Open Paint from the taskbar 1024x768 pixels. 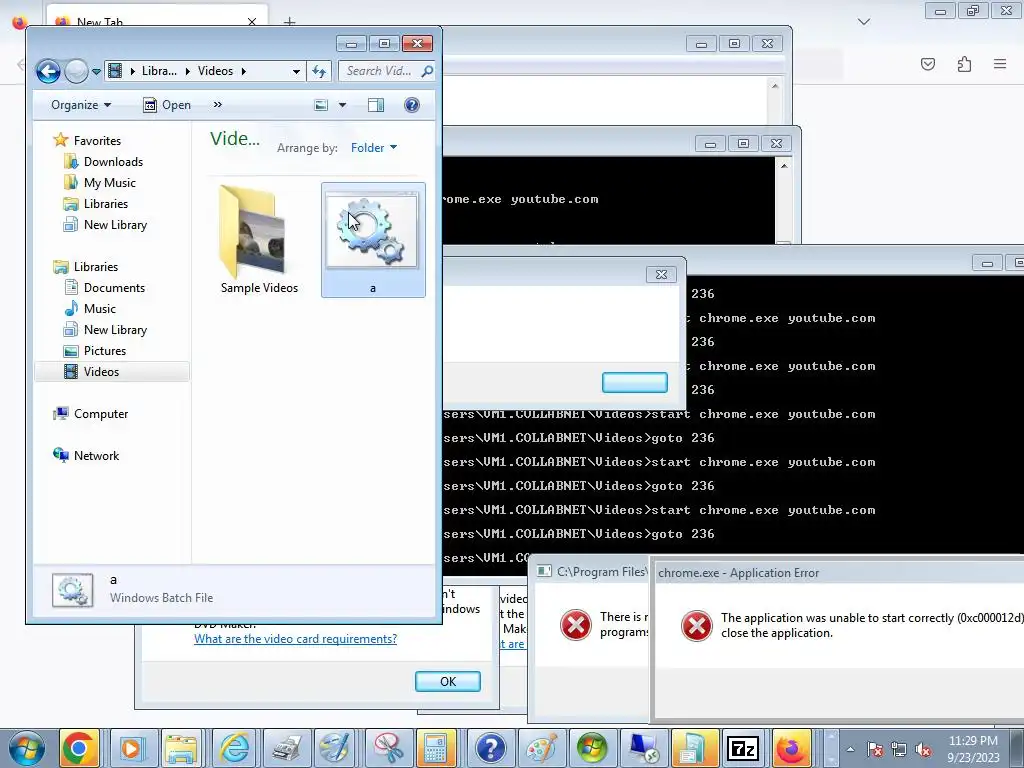pyautogui.click(x=541, y=748)
